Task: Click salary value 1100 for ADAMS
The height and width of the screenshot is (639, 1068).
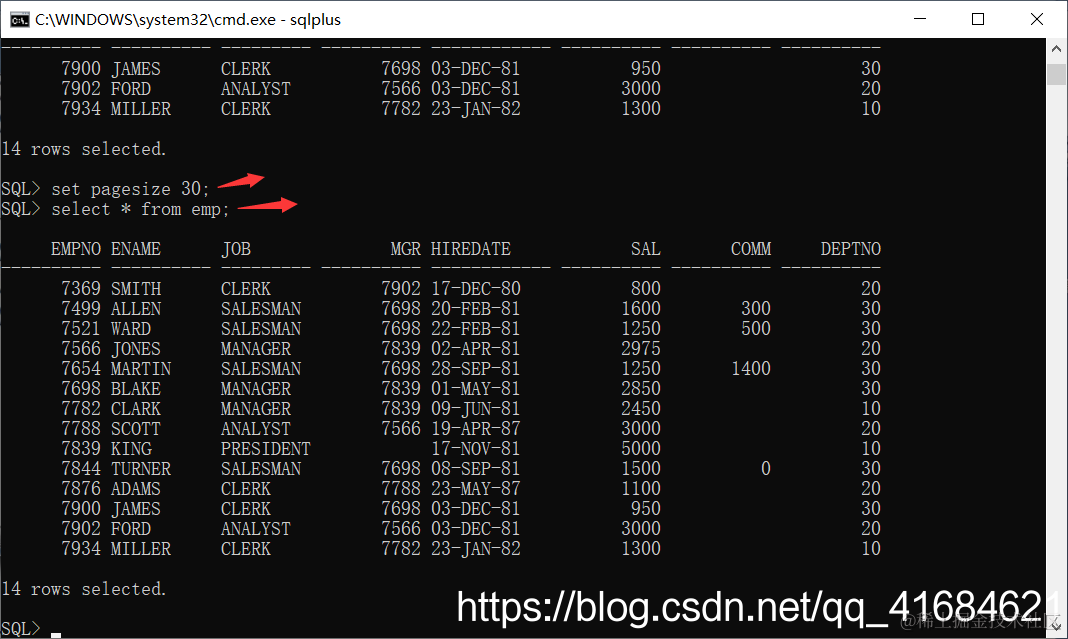Action: point(641,489)
